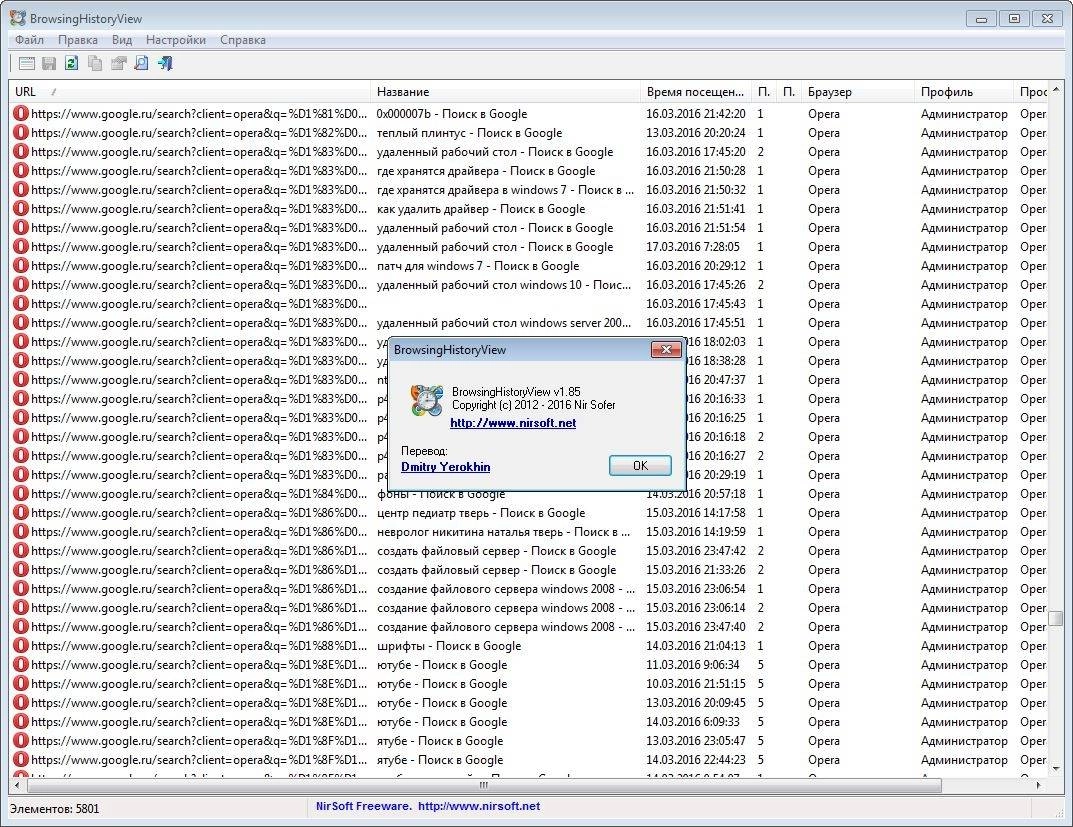Click visit time 10.03.2016 21:51:15
Viewport: 1073px width, 827px height.
(x=696, y=683)
